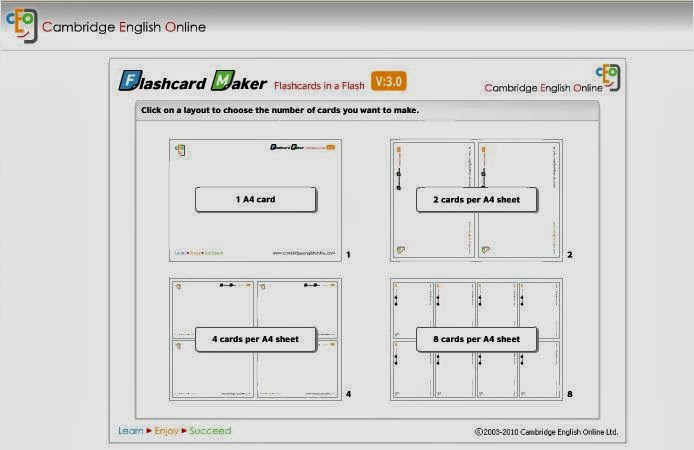Click the CEO logo in the page header
This screenshot has height=450, width=694.
tap(22, 26)
